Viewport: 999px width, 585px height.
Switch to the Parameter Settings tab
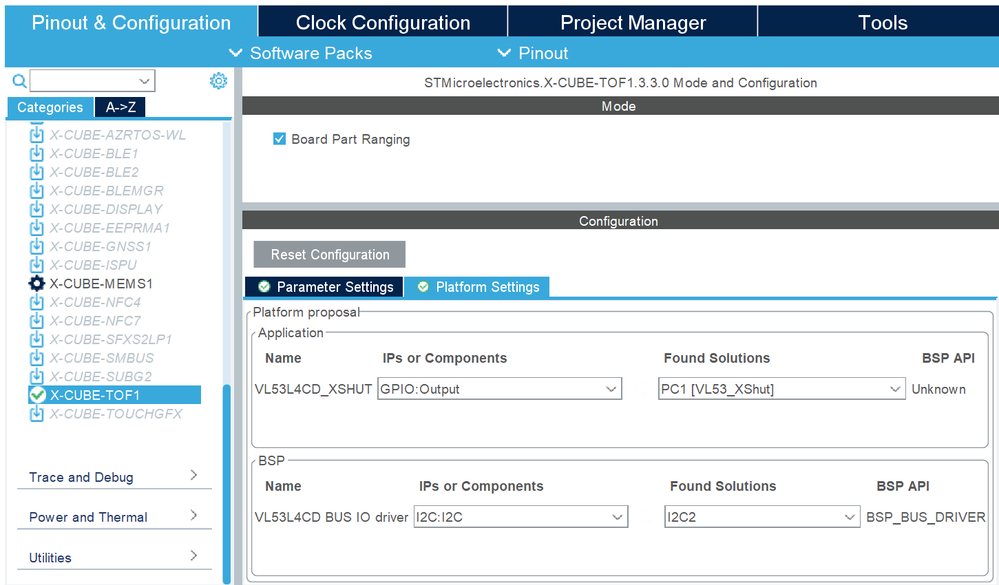(x=324, y=287)
